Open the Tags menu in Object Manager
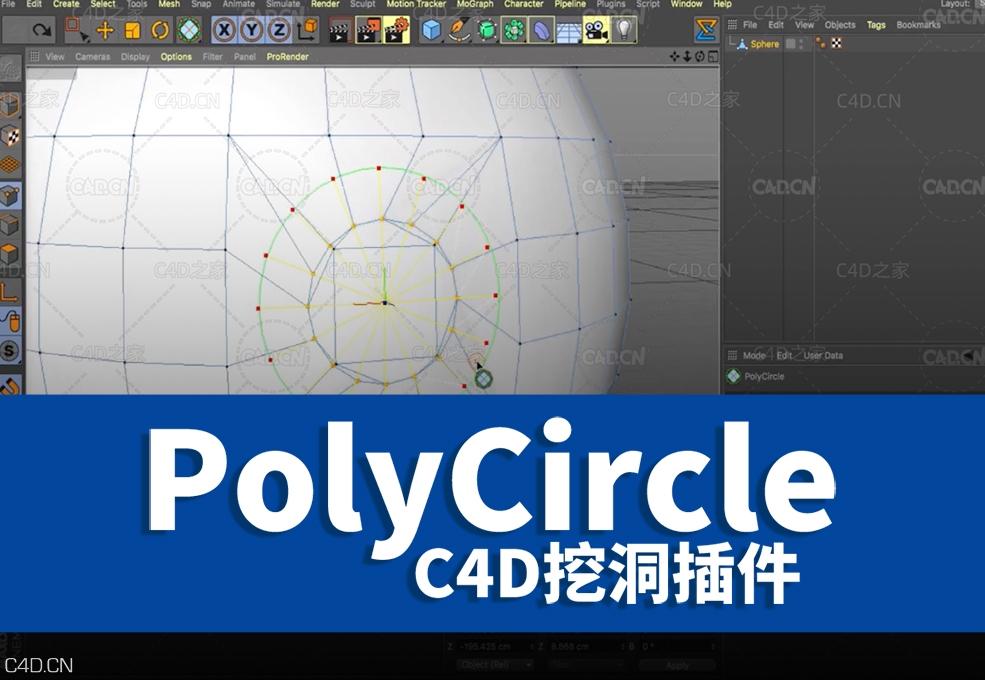The width and height of the screenshot is (985, 680). (875, 24)
